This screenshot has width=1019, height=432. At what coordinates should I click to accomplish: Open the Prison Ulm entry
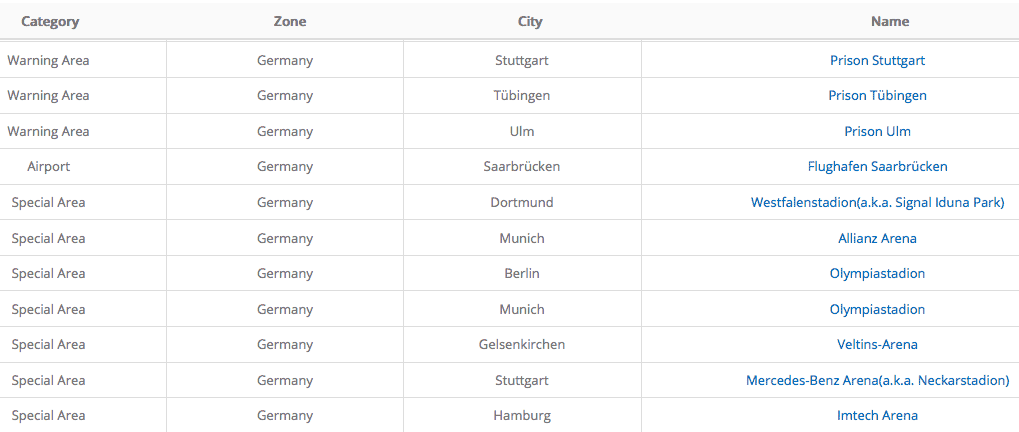coord(877,131)
